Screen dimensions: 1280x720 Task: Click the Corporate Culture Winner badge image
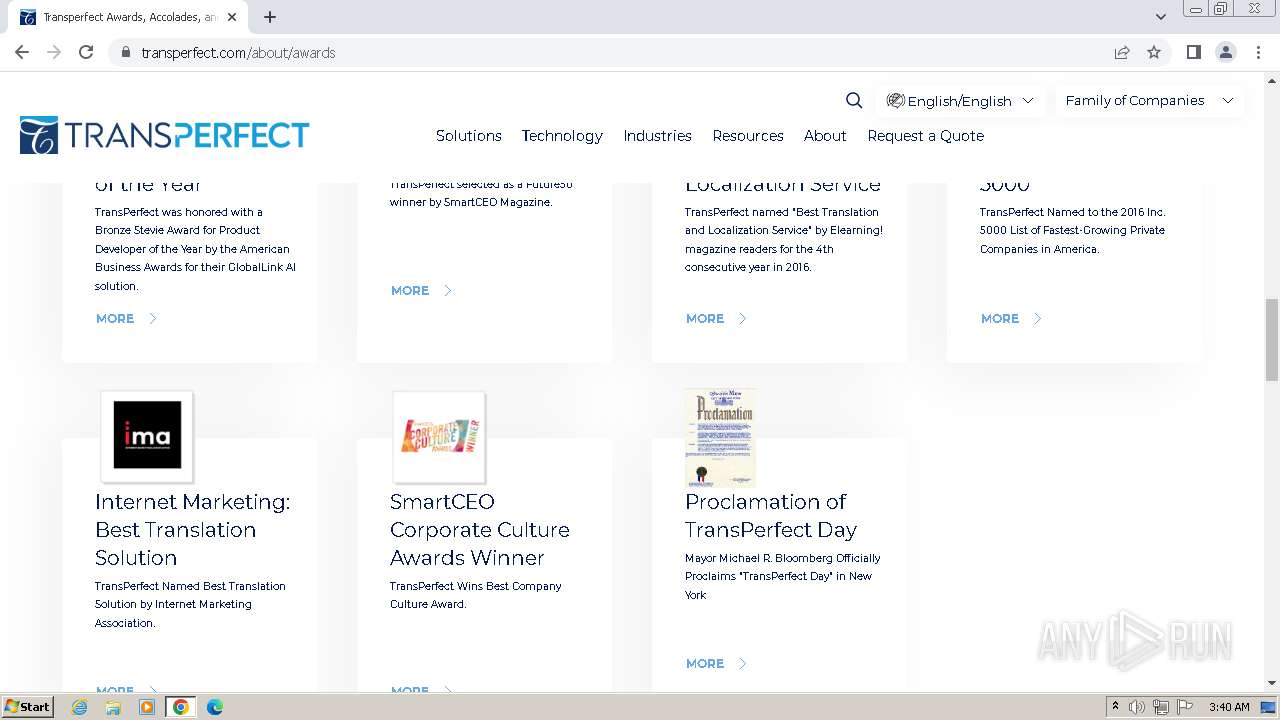(x=439, y=436)
